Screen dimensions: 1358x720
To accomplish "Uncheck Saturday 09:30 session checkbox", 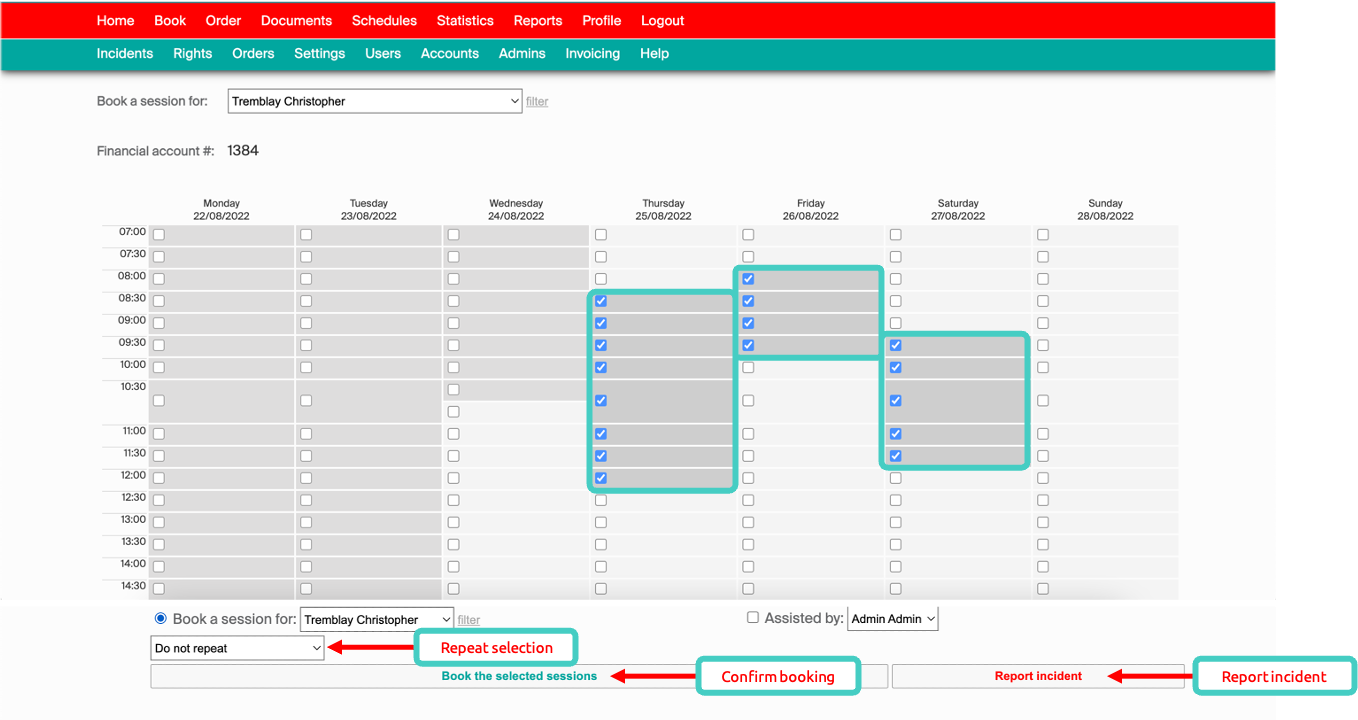I will pos(895,345).
